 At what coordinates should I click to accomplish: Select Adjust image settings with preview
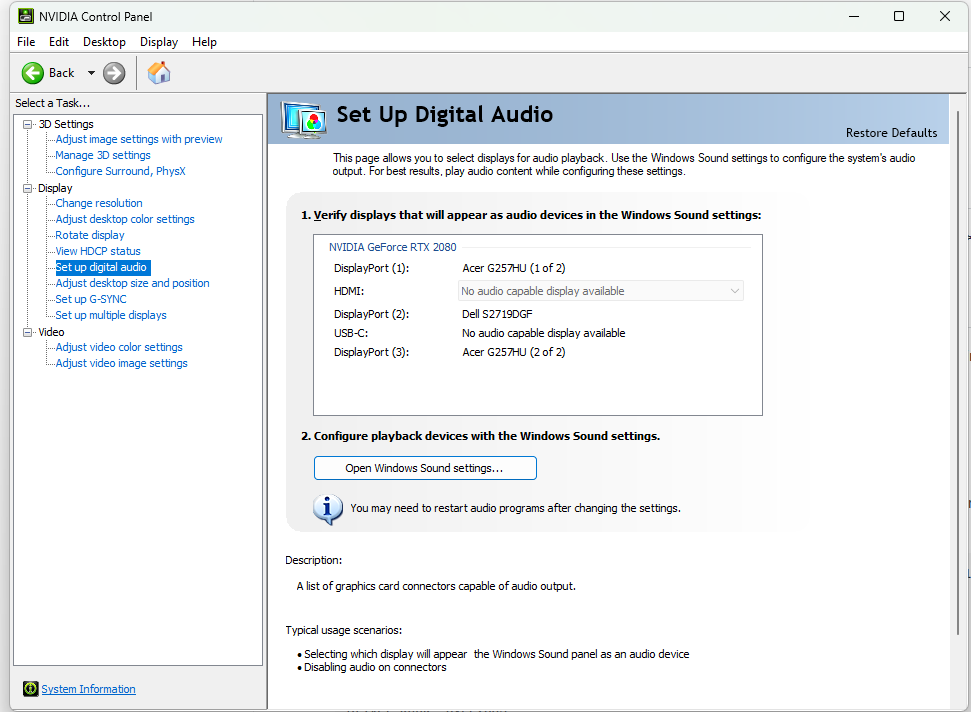click(x=139, y=139)
